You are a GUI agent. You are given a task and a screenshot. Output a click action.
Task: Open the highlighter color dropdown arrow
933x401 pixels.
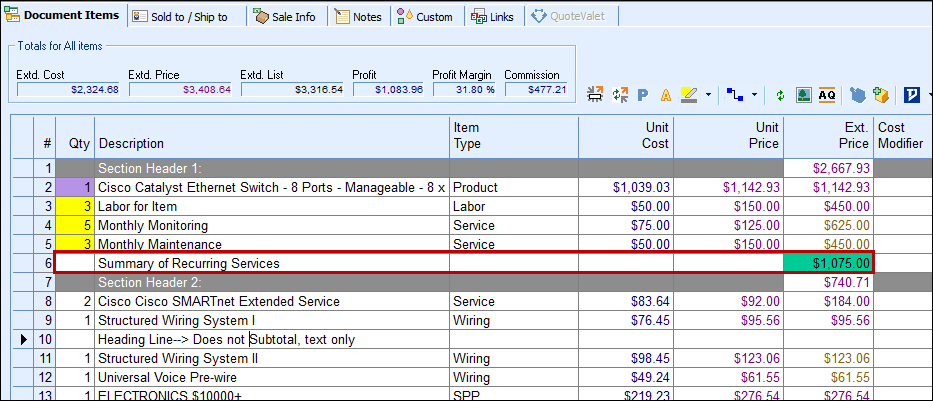(708, 95)
